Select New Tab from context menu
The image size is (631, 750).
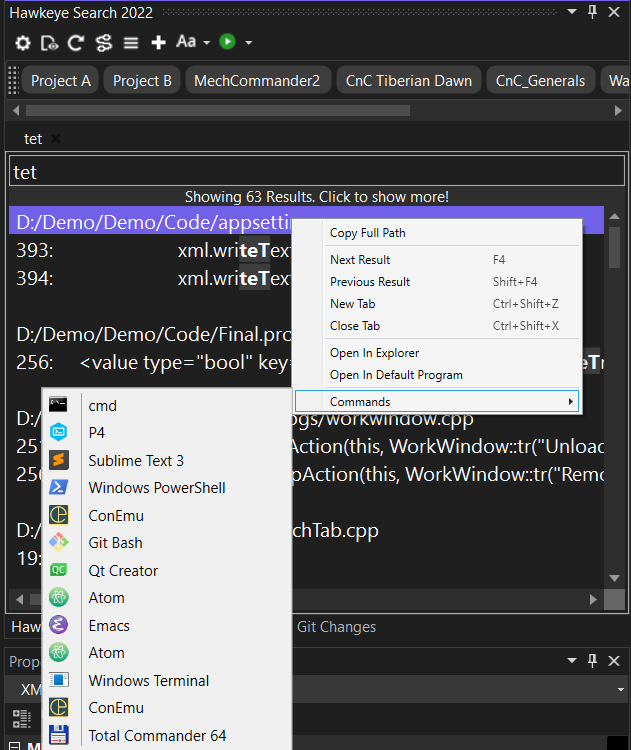click(437, 304)
